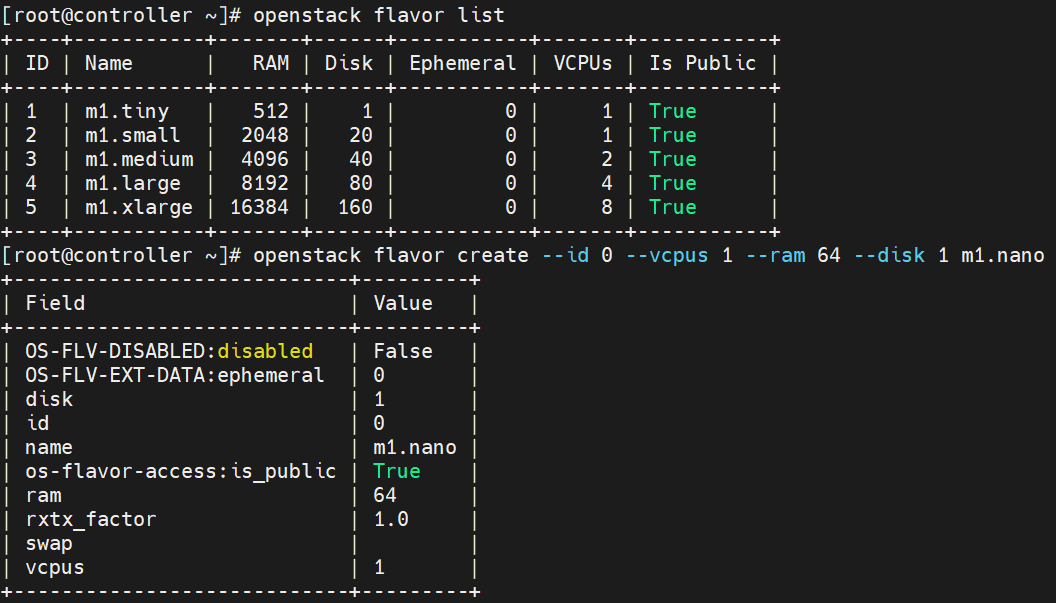Click the 'RAM' column header

[x=271, y=63]
